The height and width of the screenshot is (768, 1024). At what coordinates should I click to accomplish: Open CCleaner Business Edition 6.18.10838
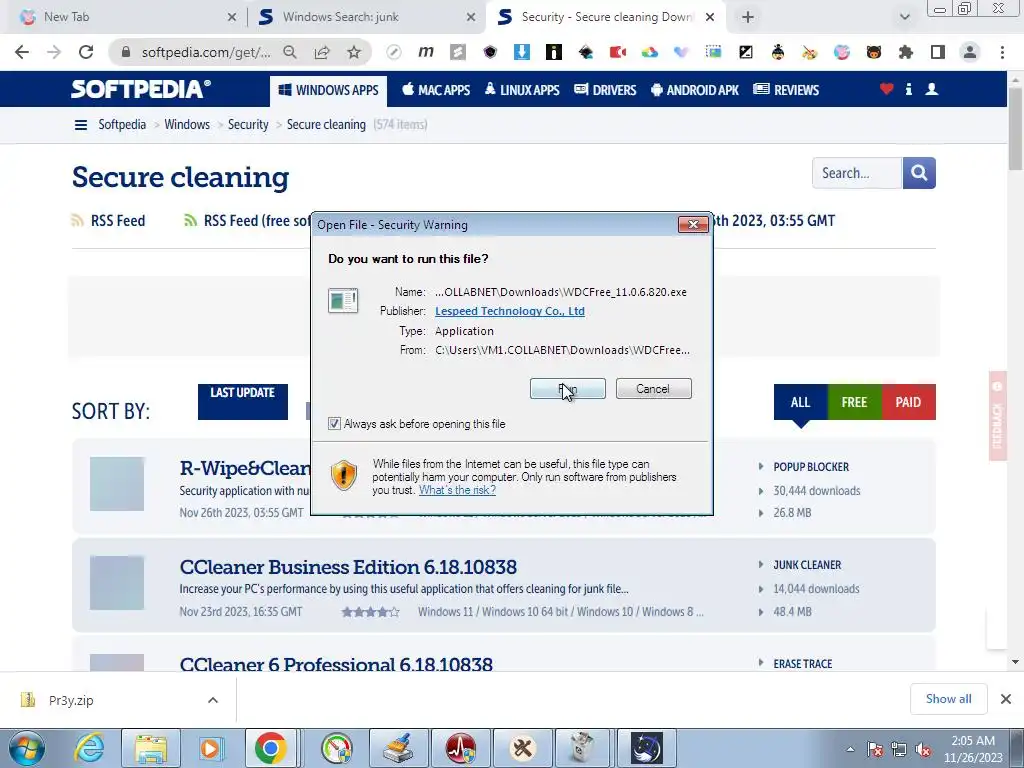coord(348,567)
